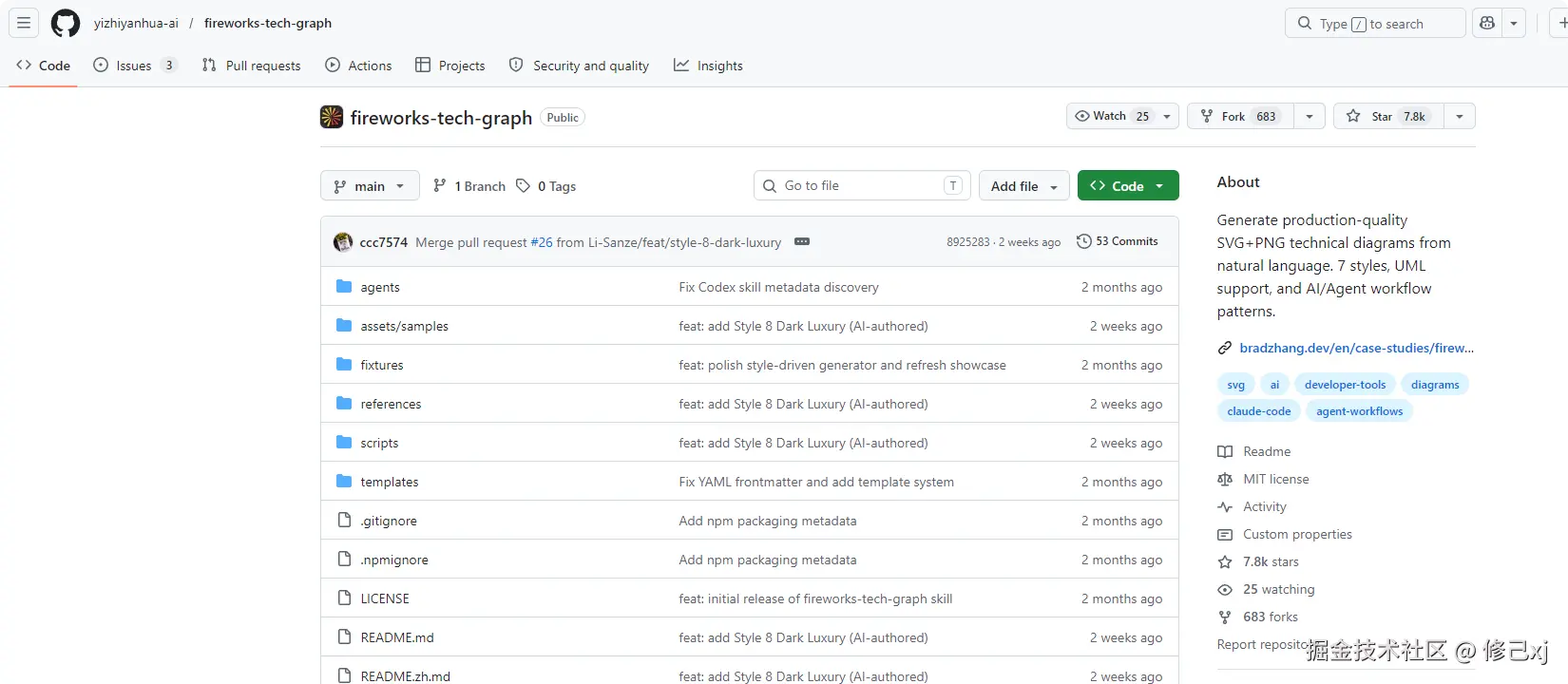The height and width of the screenshot is (684, 1568).
Task: Click the tag icon beside 0 Tags
Action: pyautogui.click(x=523, y=186)
